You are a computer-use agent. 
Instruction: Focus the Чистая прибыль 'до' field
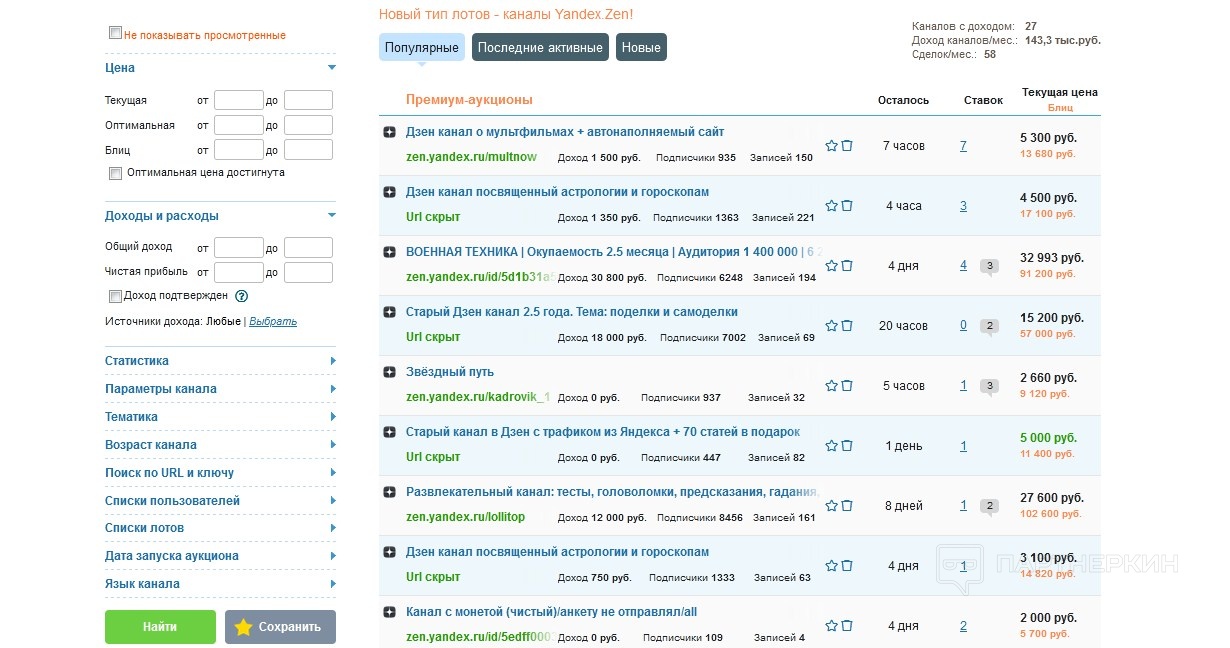308,272
